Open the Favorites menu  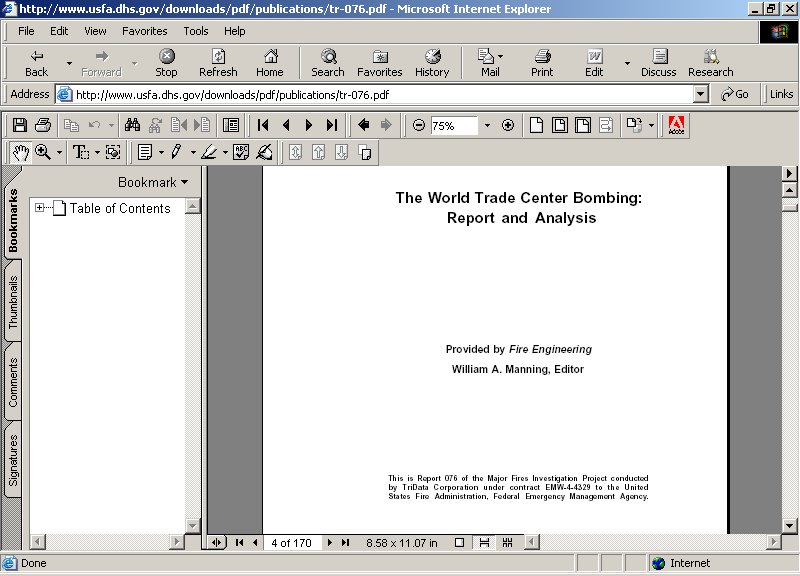[144, 31]
